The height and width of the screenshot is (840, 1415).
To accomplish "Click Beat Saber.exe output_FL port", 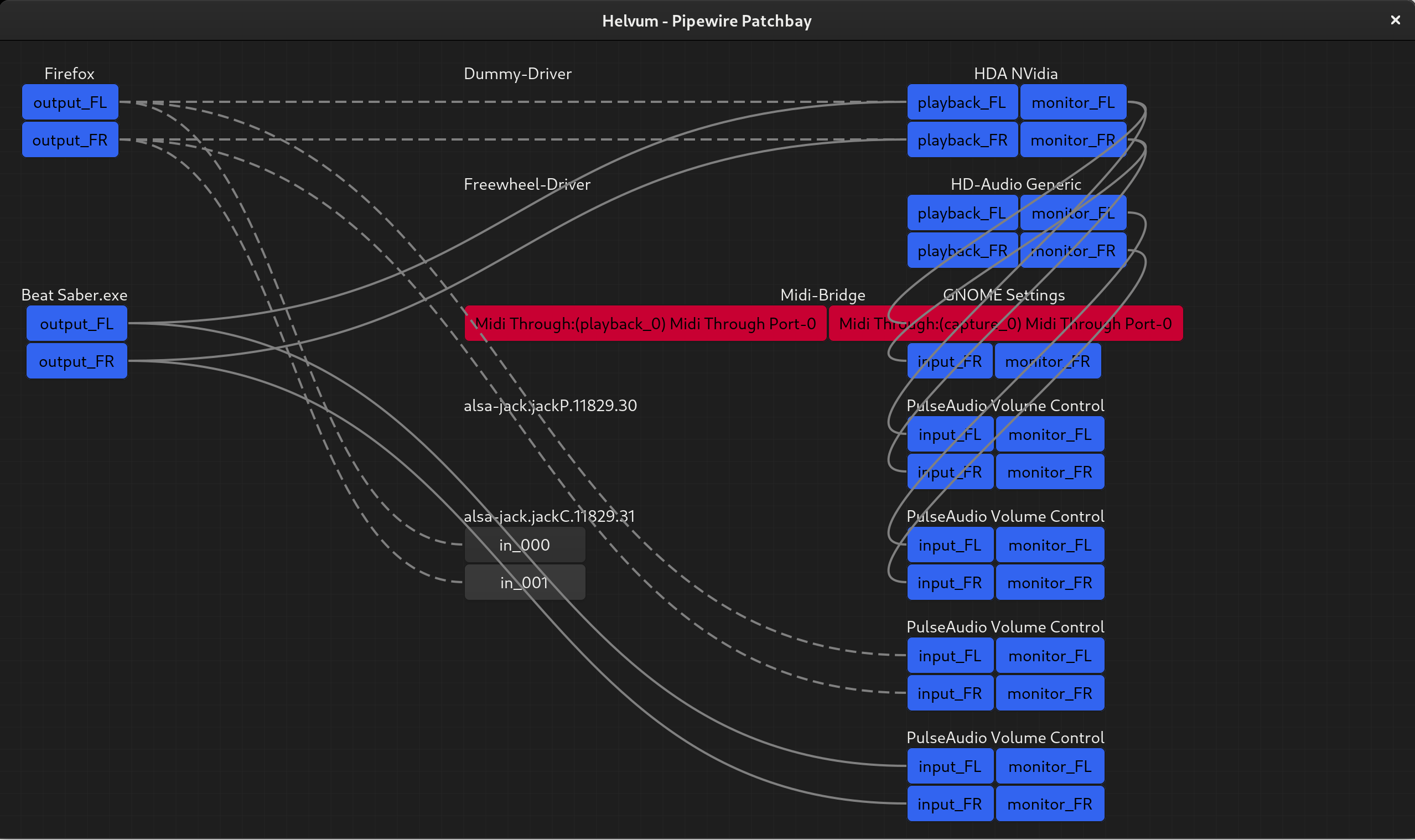I will click(x=76, y=324).
